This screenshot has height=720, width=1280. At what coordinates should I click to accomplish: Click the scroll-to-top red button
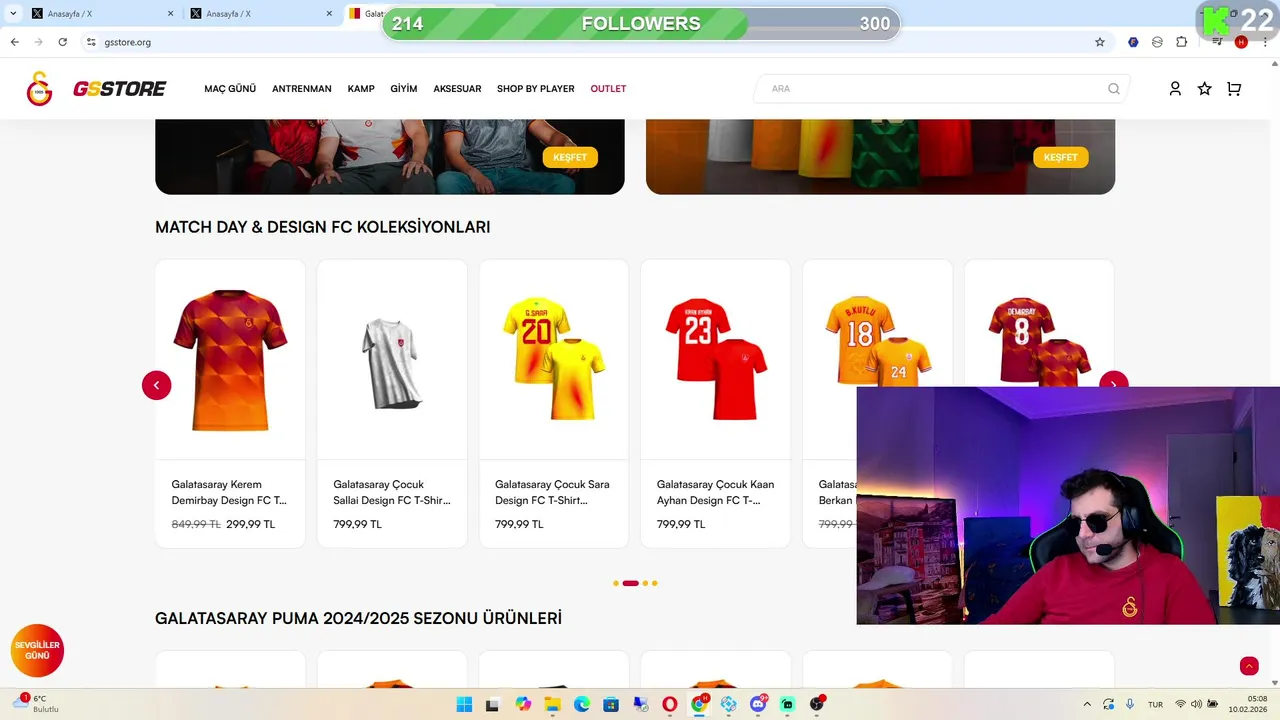[1249, 666]
